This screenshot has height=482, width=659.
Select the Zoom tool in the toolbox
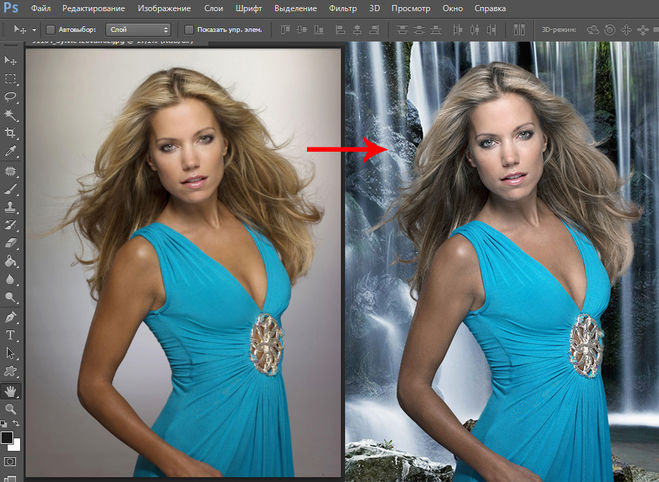10,409
